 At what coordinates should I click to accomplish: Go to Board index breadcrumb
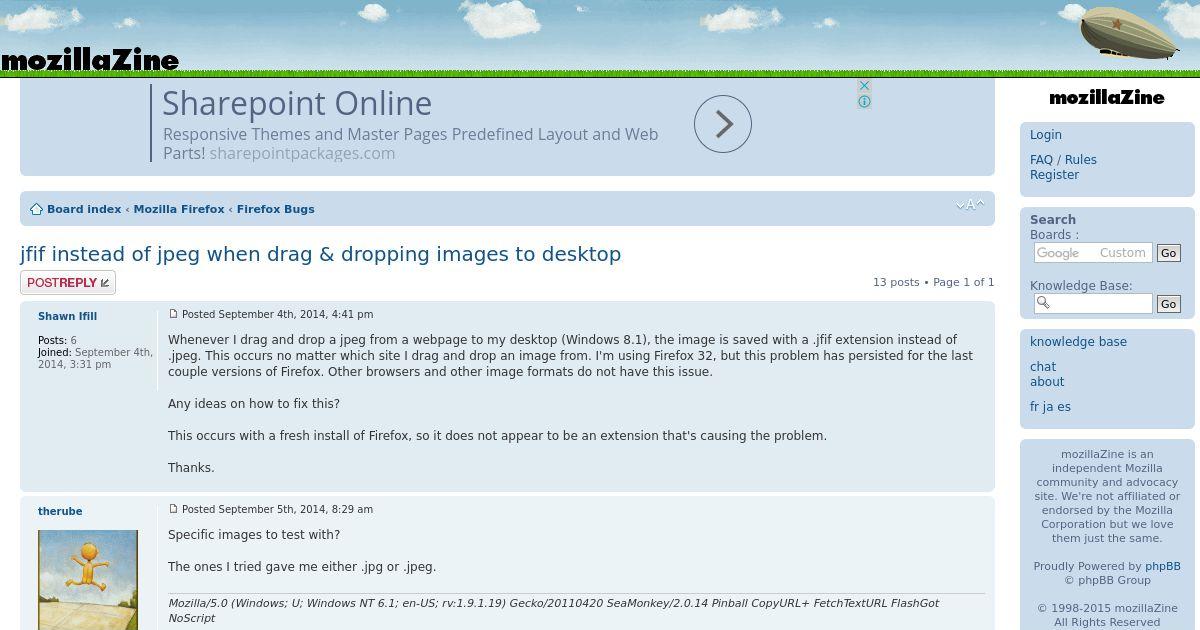(x=84, y=209)
